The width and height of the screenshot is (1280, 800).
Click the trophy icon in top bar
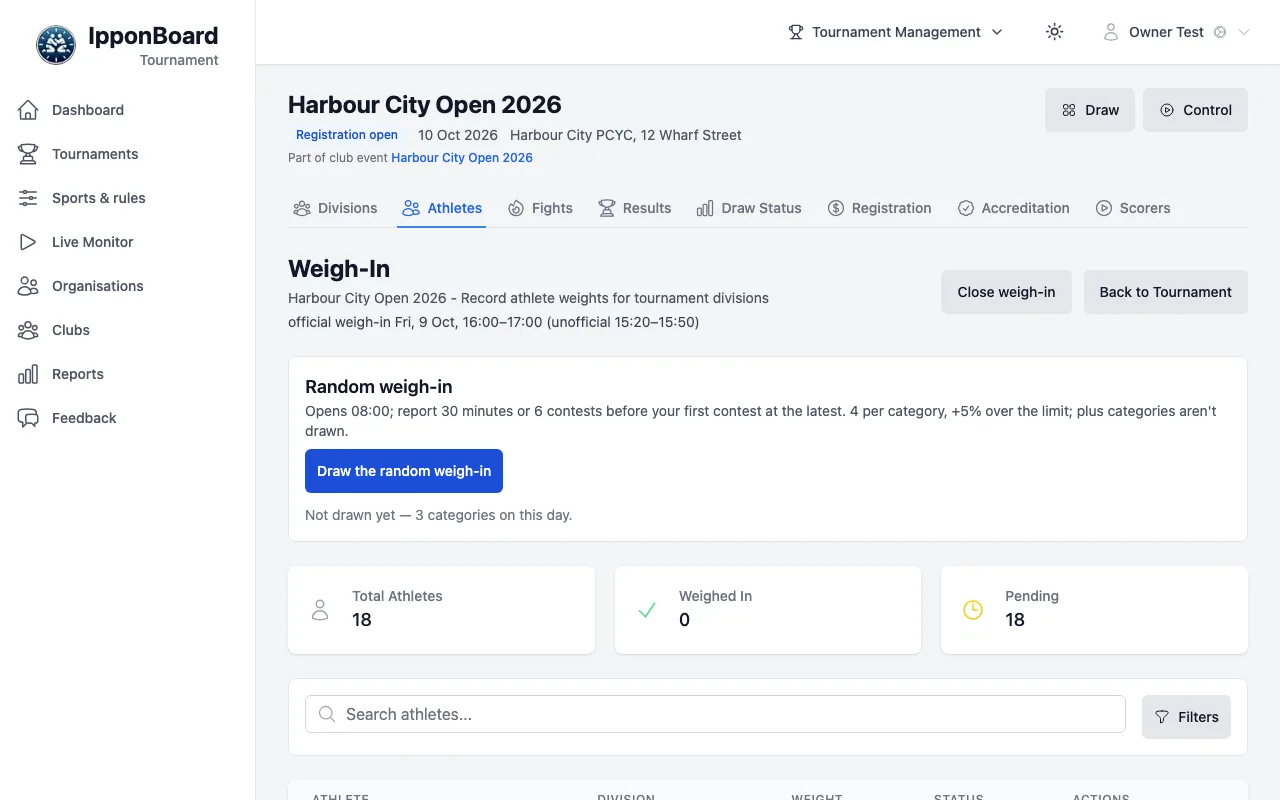pyautogui.click(x=796, y=32)
